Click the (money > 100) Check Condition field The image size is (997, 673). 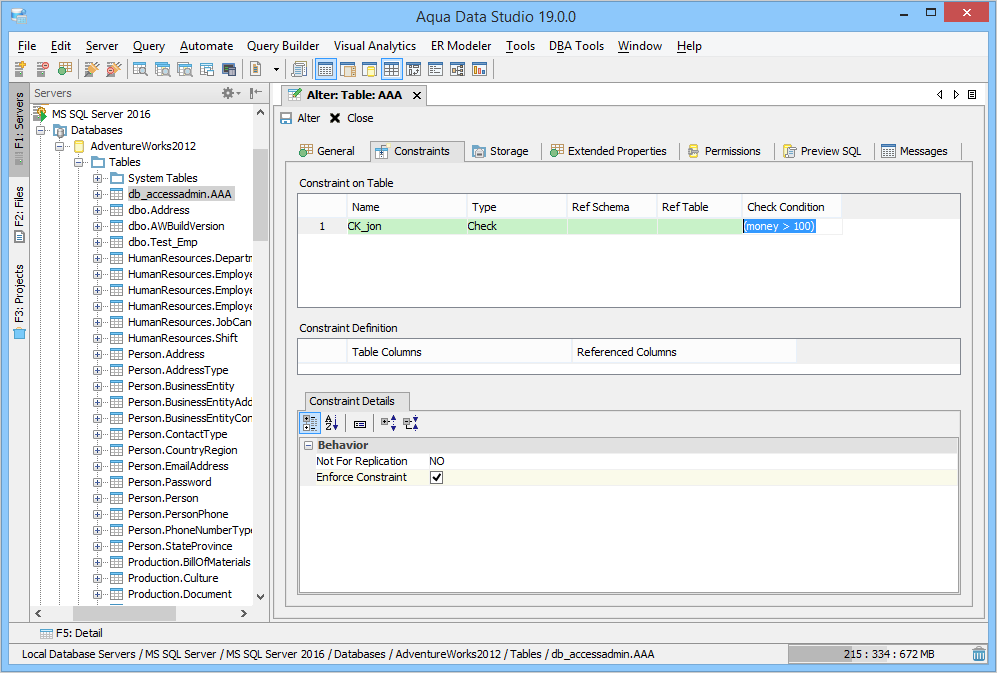(792, 226)
